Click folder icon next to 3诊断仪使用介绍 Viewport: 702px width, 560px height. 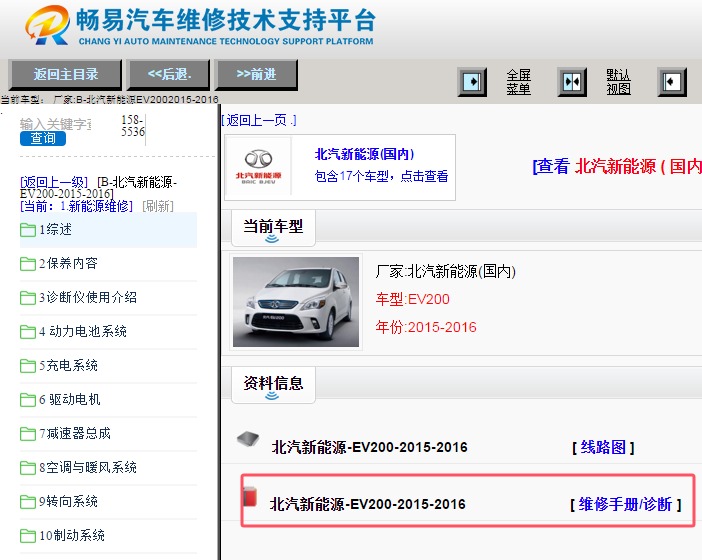pyautogui.click(x=28, y=298)
